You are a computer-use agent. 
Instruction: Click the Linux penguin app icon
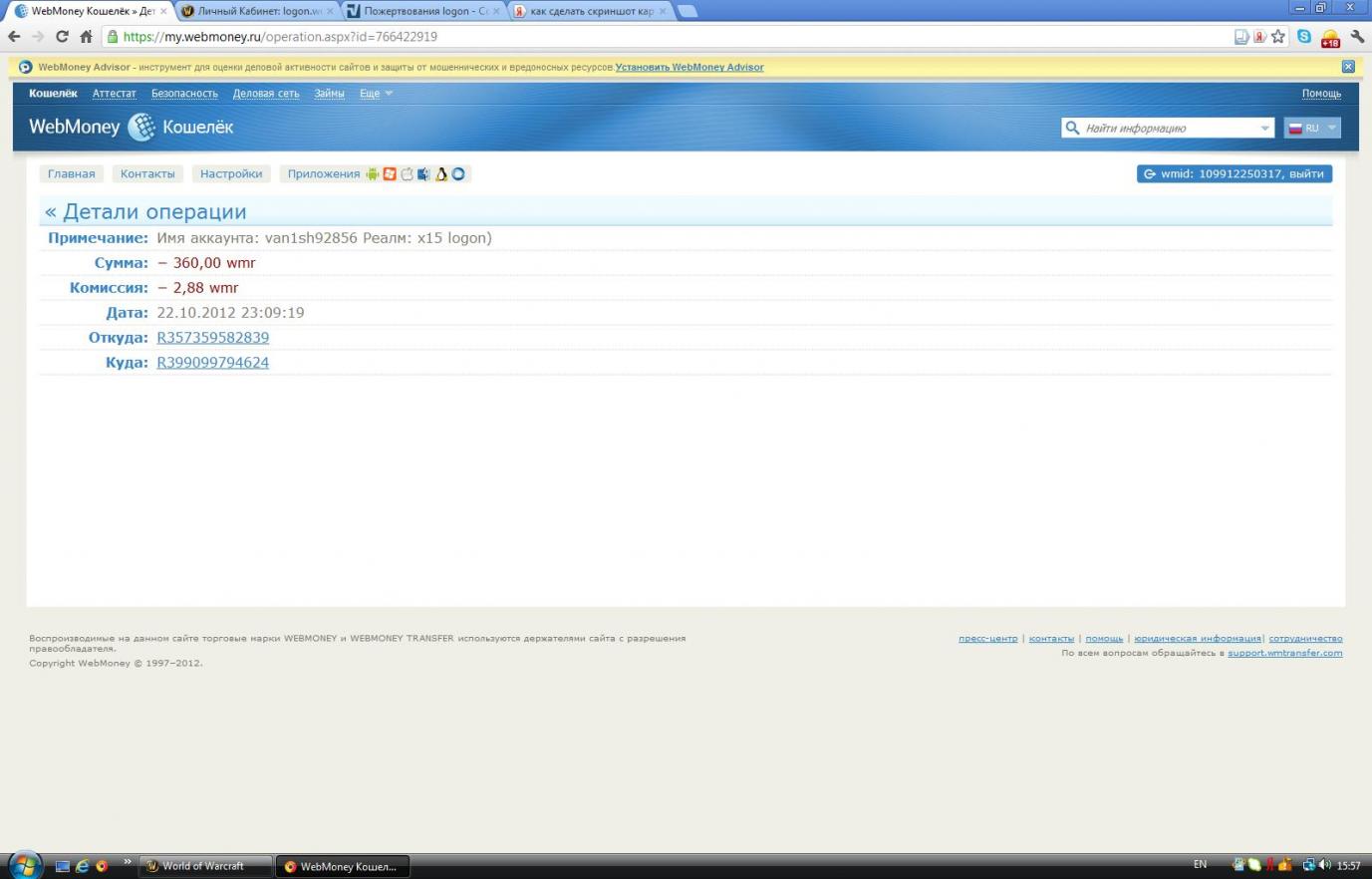point(441,174)
